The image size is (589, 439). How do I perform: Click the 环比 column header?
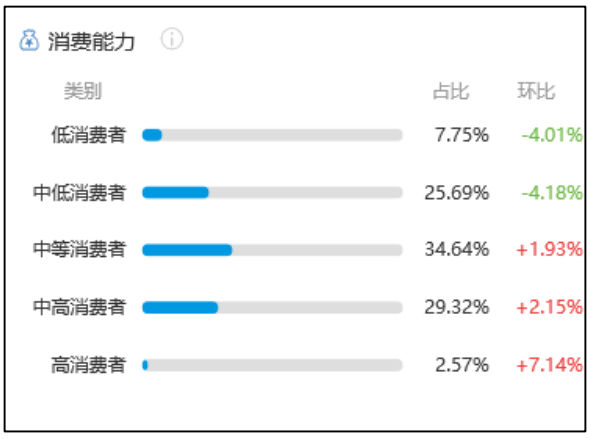click(x=536, y=91)
